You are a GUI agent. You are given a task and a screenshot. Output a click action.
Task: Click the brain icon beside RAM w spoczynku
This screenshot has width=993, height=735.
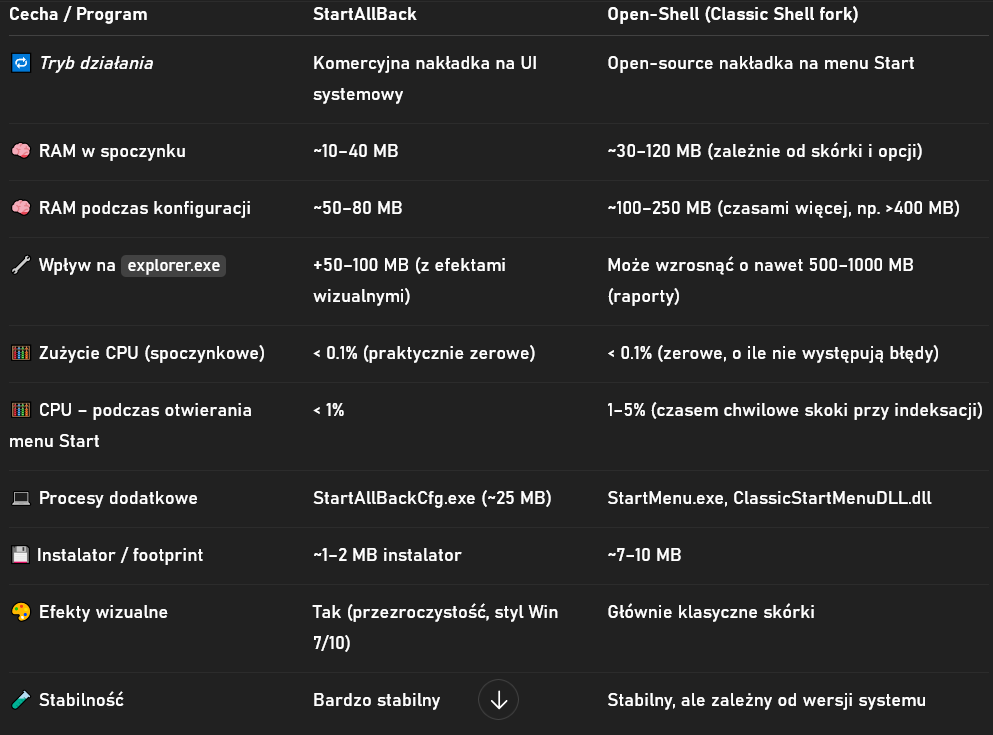coord(20,152)
